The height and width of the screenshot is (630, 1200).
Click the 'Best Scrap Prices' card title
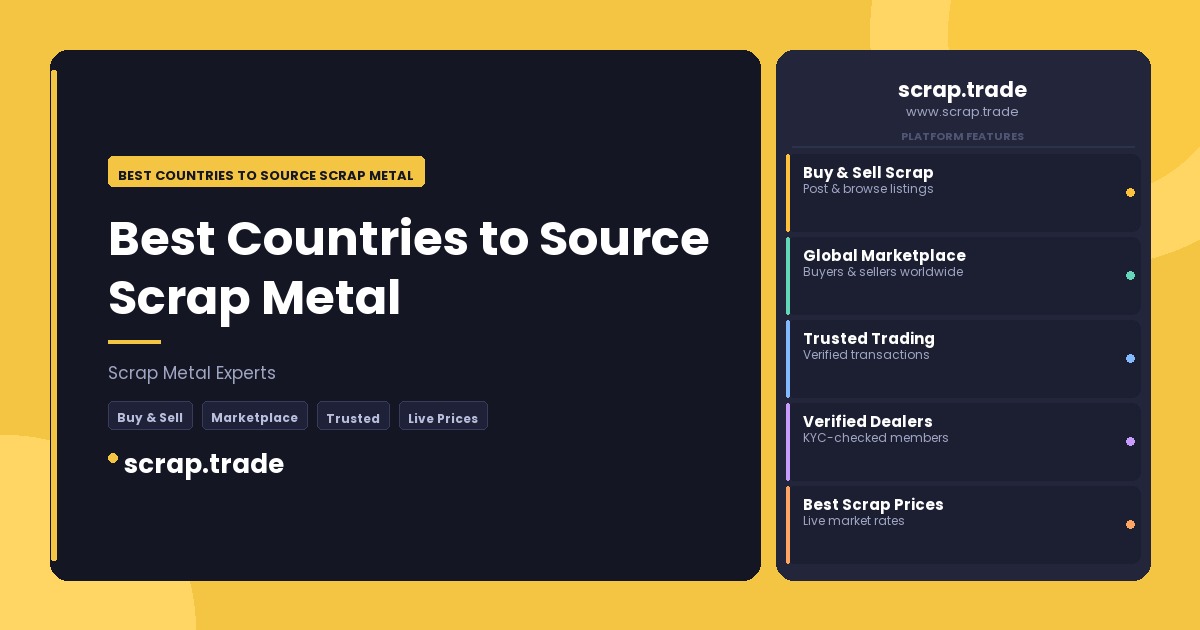pos(873,504)
